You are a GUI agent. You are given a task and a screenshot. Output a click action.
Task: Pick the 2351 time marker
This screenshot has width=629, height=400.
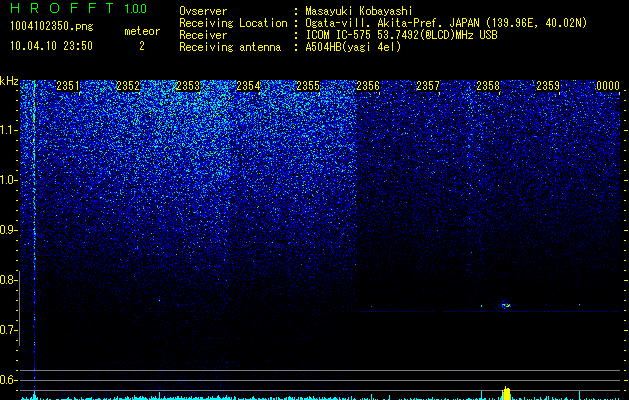[68, 86]
